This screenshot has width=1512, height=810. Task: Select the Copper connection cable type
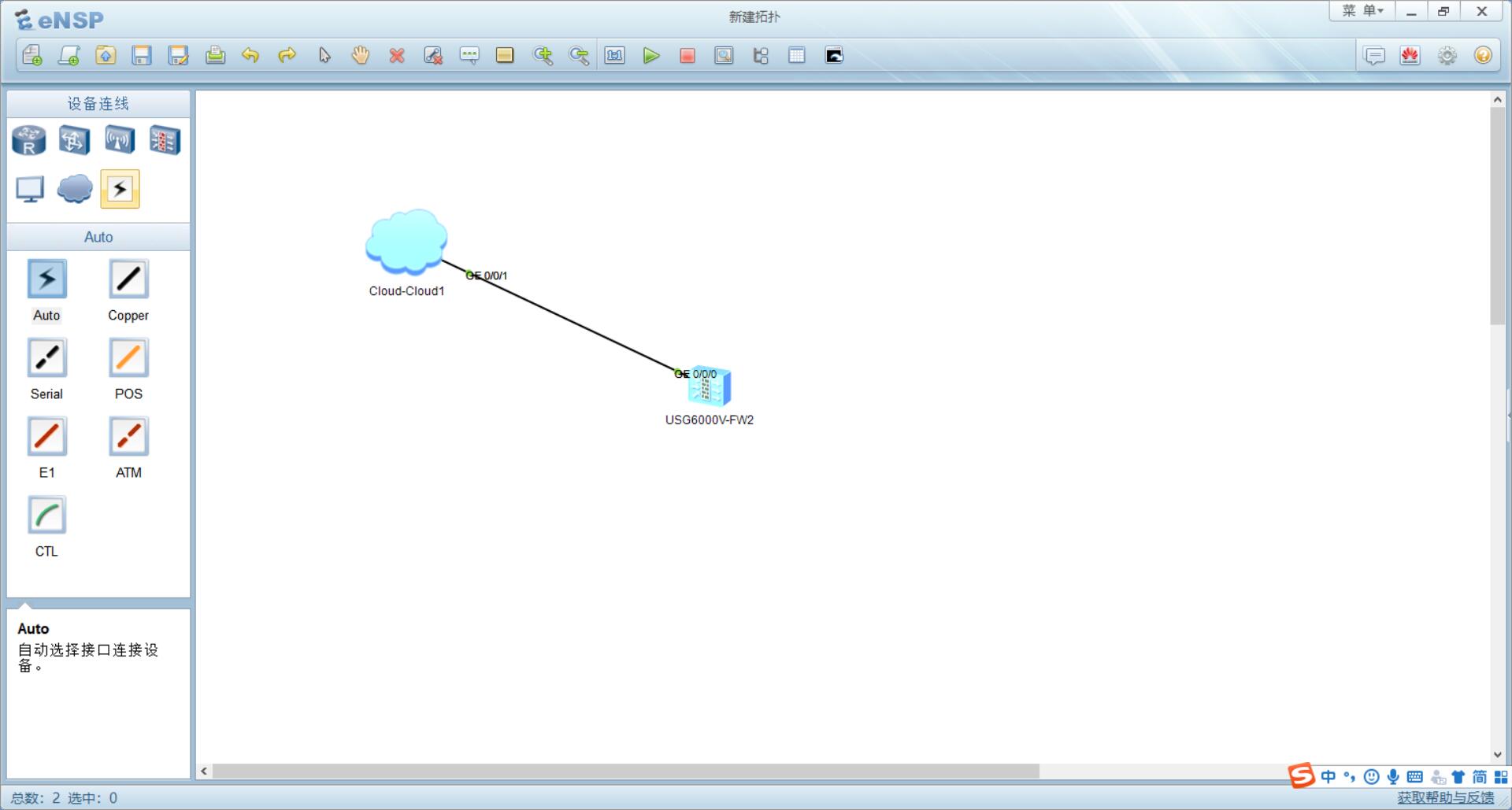tap(128, 279)
